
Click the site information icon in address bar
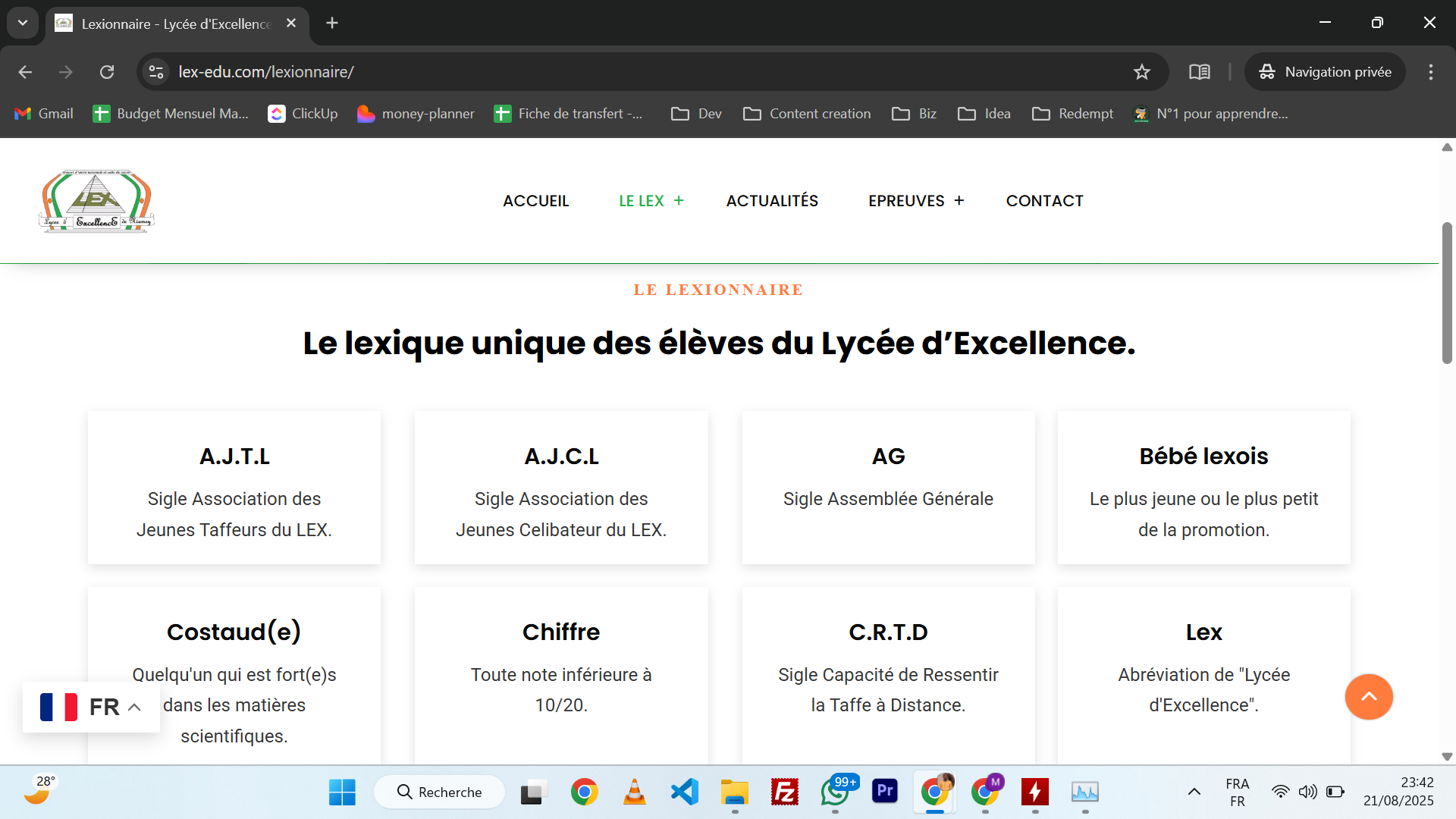tap(156, 72)
